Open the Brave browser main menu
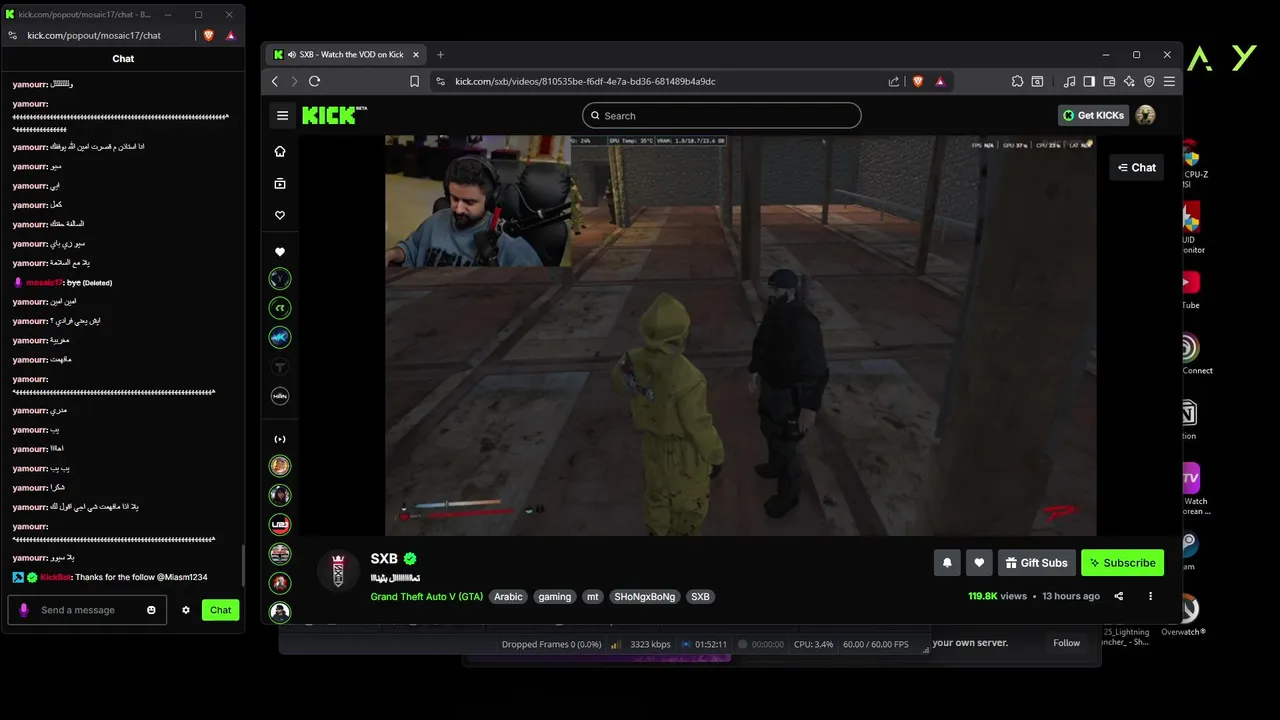Viewport: 1280px width, 720px height. tap(1168, 81)
